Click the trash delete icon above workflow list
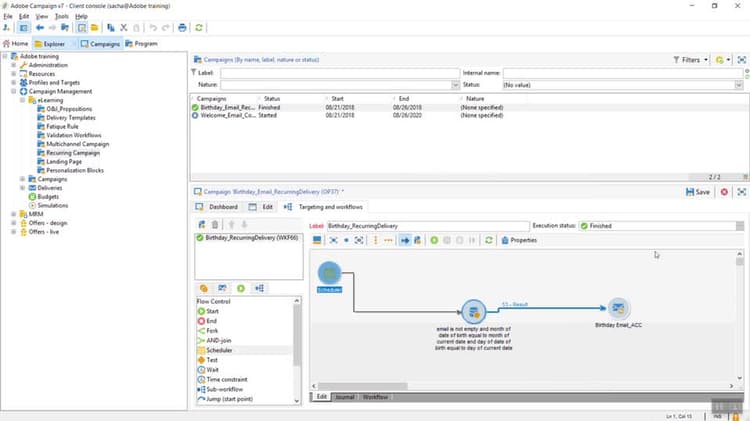The height and width of the screenshot is (421, 750). pos(215,224)
